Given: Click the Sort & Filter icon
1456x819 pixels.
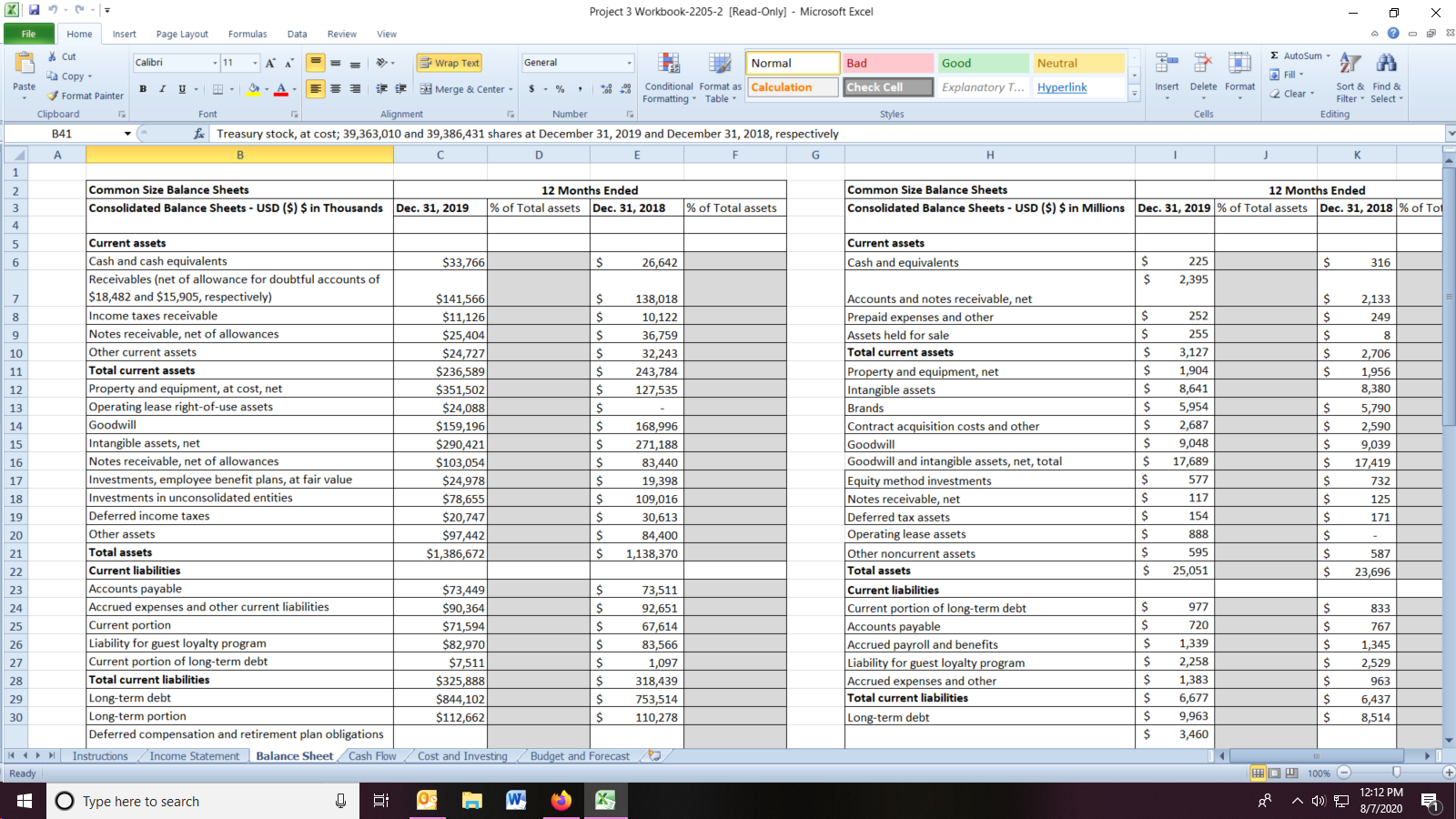Looking at the screenshot, I should point(1350,77).
